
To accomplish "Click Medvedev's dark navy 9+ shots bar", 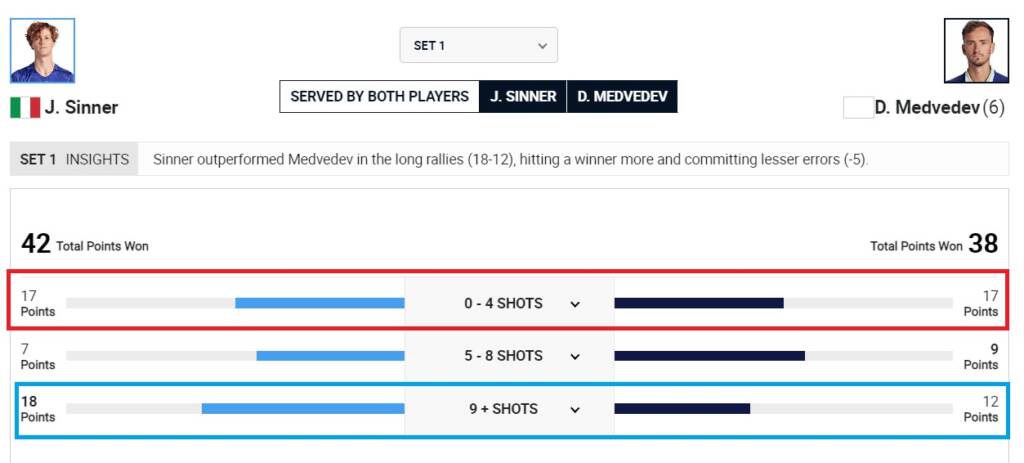I will [682, 408].
